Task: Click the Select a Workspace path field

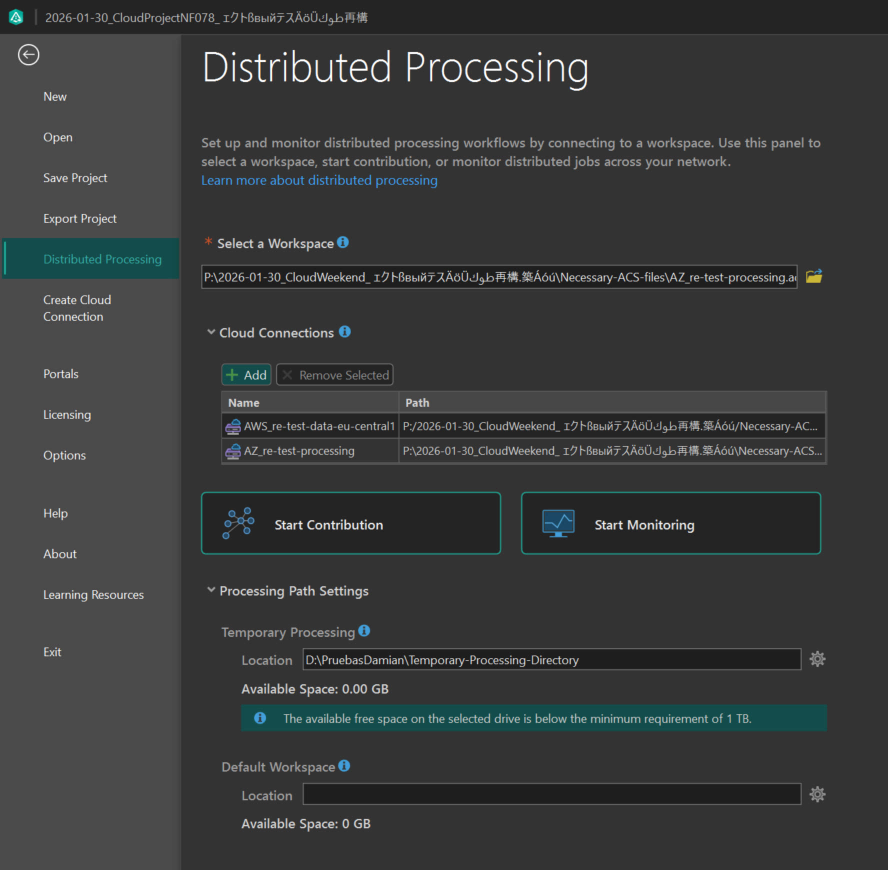Action: (499, 277)
